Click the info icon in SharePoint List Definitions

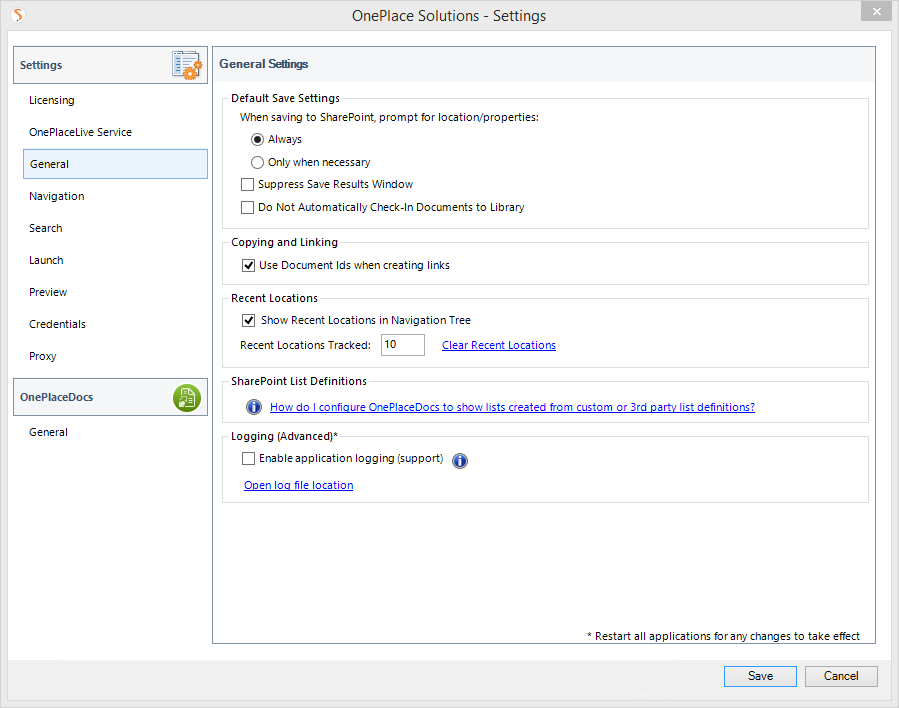[254, 407]
